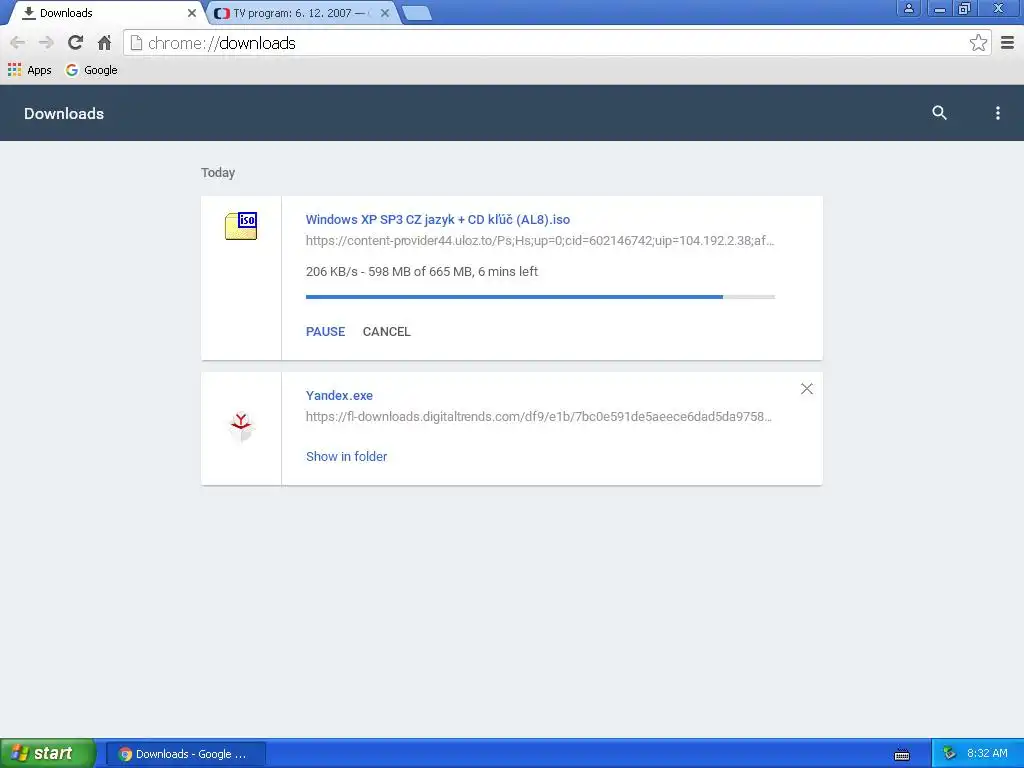Viewport: 1024px width, 768px height.
Task: Click the on-screen keyboard tray icon
Action: point(902,755)
